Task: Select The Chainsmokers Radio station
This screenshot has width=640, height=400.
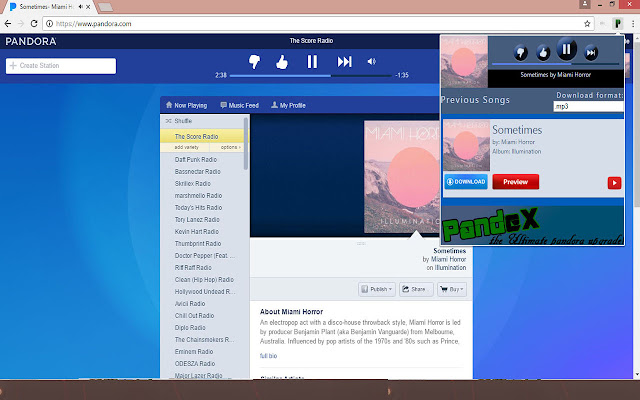Action: pos(204,340)
